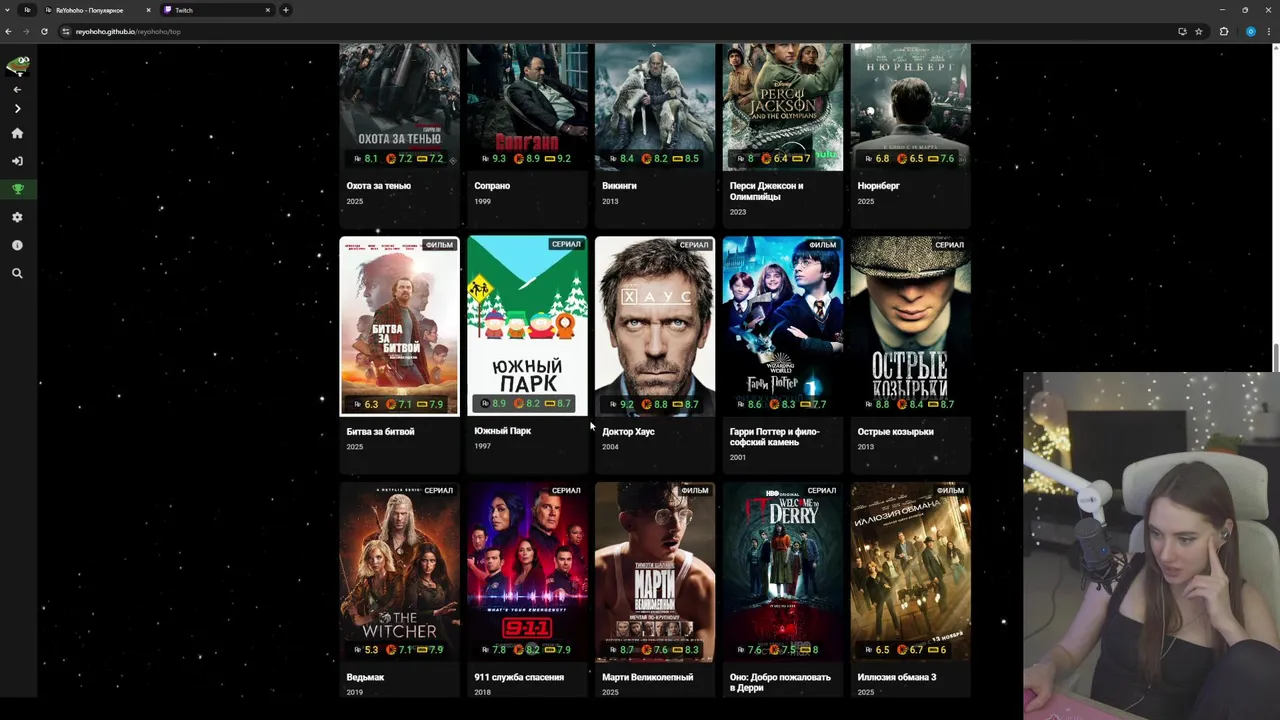Reload the page with the browser refresh icon
Image resolution: width=1280 pixels, height=720 pixels.
click(44, 31)
